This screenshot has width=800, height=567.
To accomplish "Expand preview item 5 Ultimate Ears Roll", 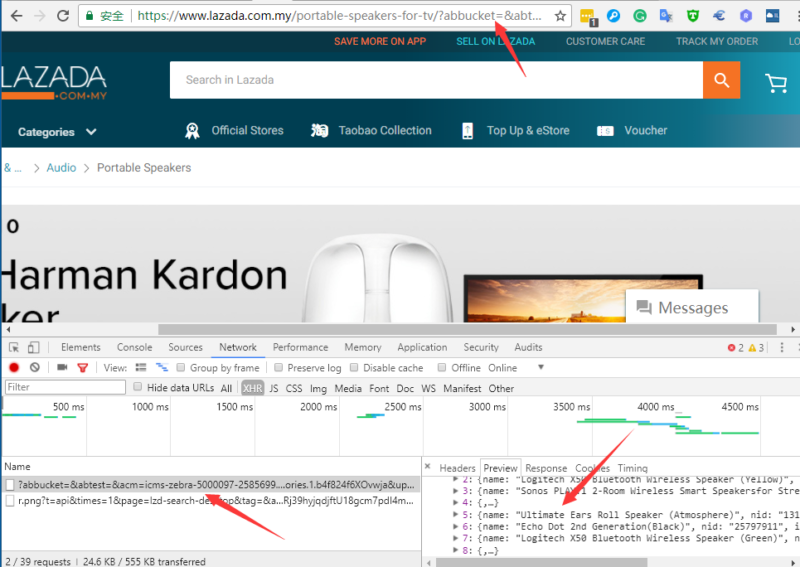I will coord(455,514).
